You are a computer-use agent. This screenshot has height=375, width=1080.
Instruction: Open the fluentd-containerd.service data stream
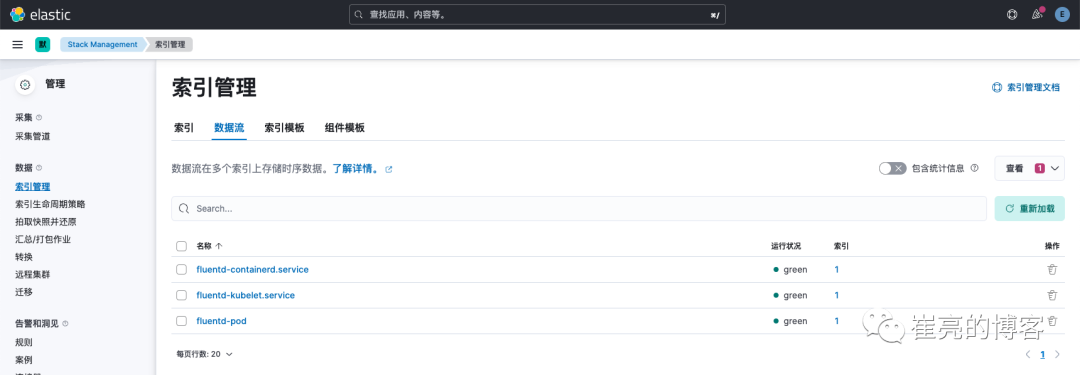pos(253,270)
